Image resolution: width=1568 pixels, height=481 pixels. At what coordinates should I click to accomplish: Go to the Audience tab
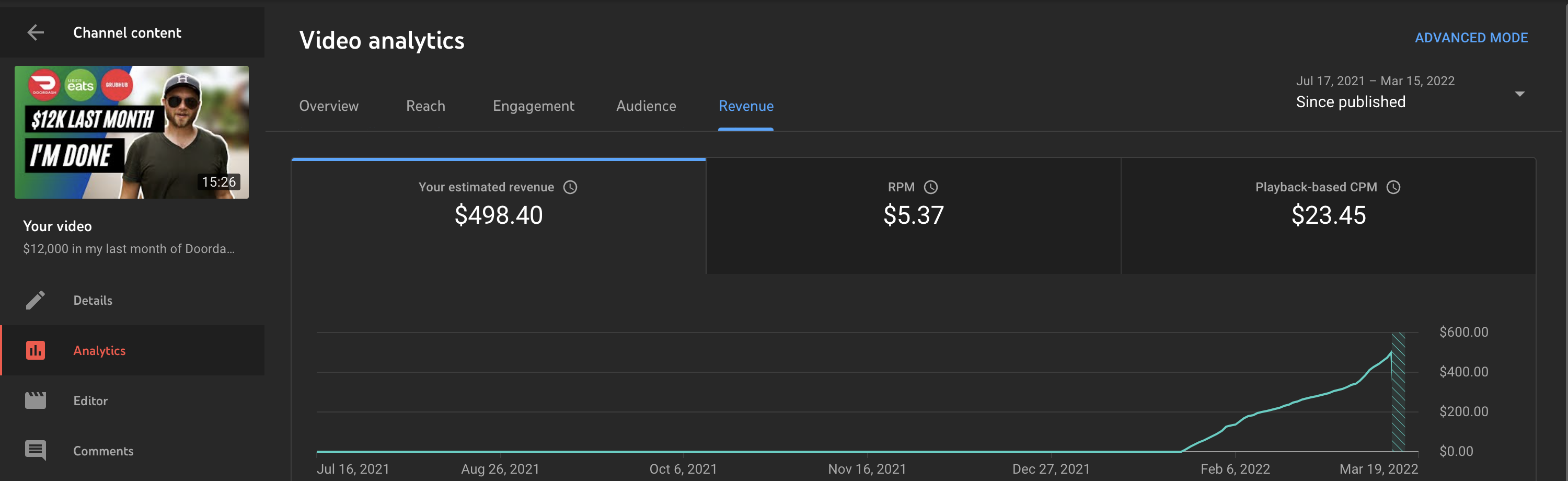point(646,106)
